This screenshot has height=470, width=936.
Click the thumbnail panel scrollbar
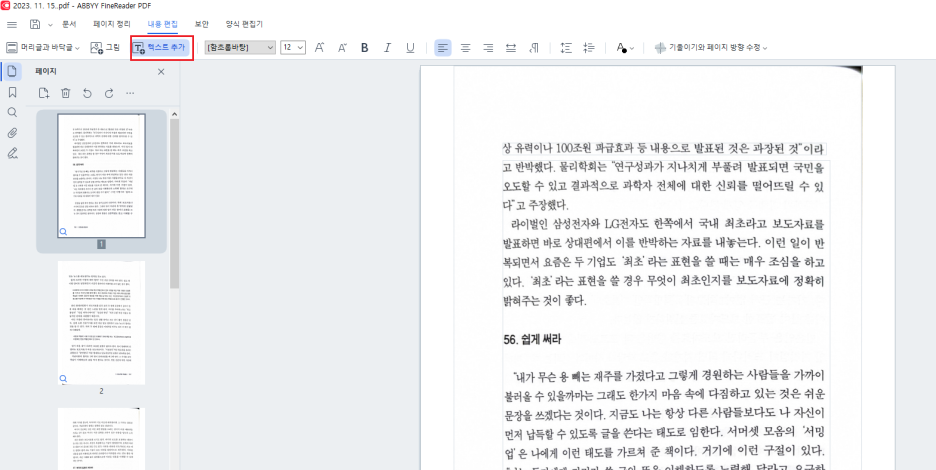pyautogui.click(x=175, y=203)
